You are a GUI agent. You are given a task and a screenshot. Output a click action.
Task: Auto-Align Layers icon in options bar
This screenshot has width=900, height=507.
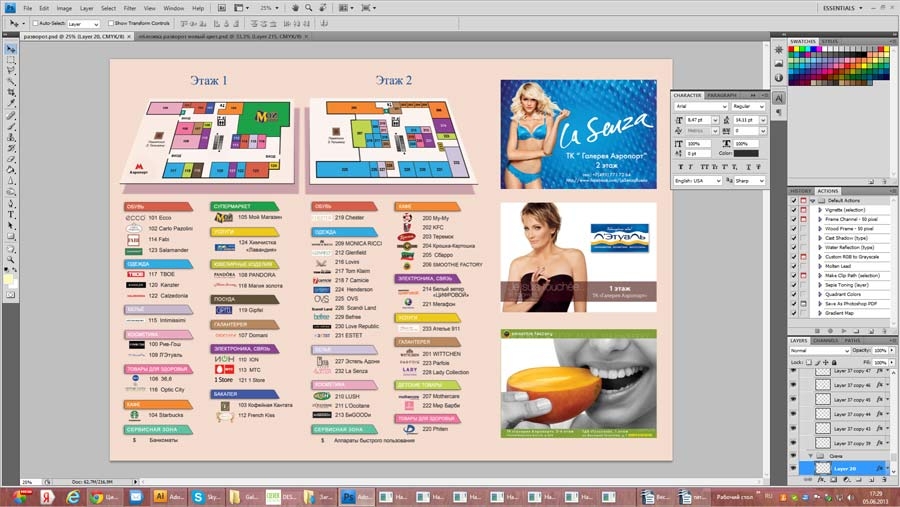324,24
